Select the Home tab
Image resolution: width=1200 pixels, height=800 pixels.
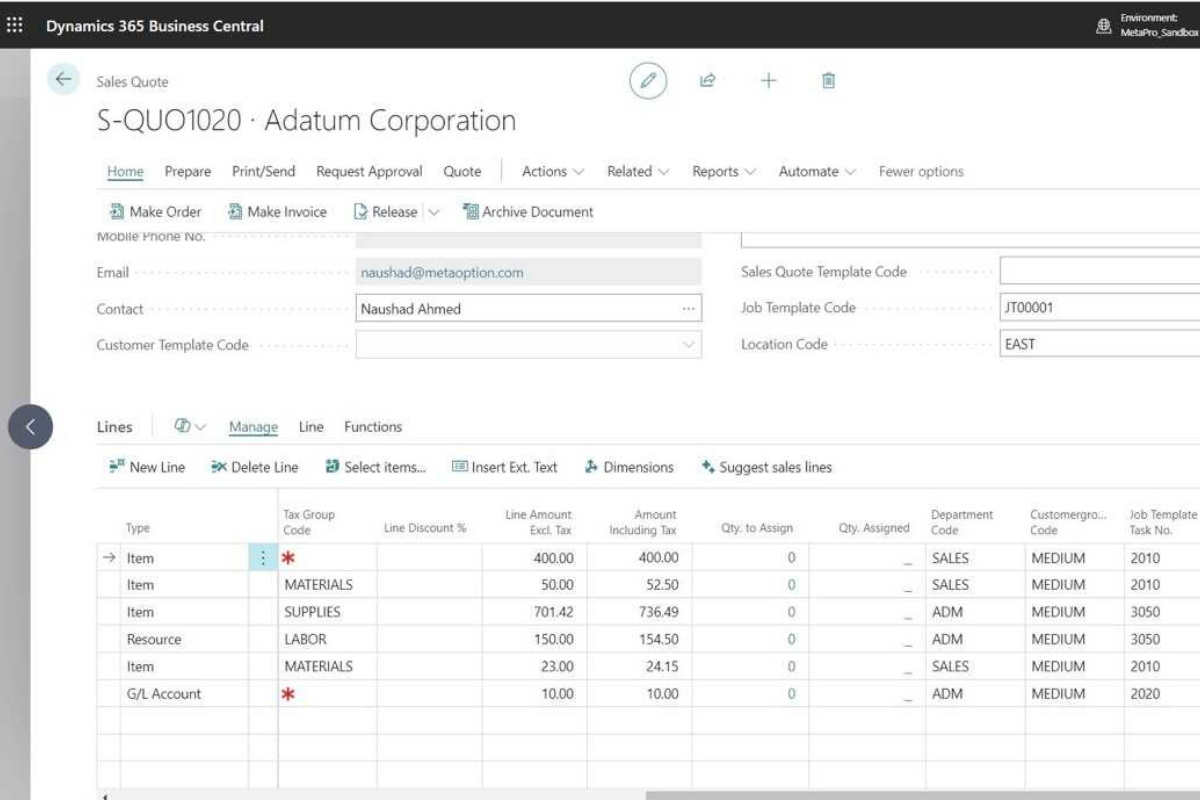tap(125, 172)
